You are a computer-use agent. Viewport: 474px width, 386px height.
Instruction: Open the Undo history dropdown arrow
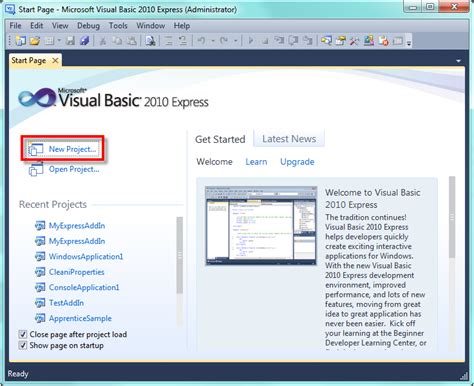pos(213,41)
